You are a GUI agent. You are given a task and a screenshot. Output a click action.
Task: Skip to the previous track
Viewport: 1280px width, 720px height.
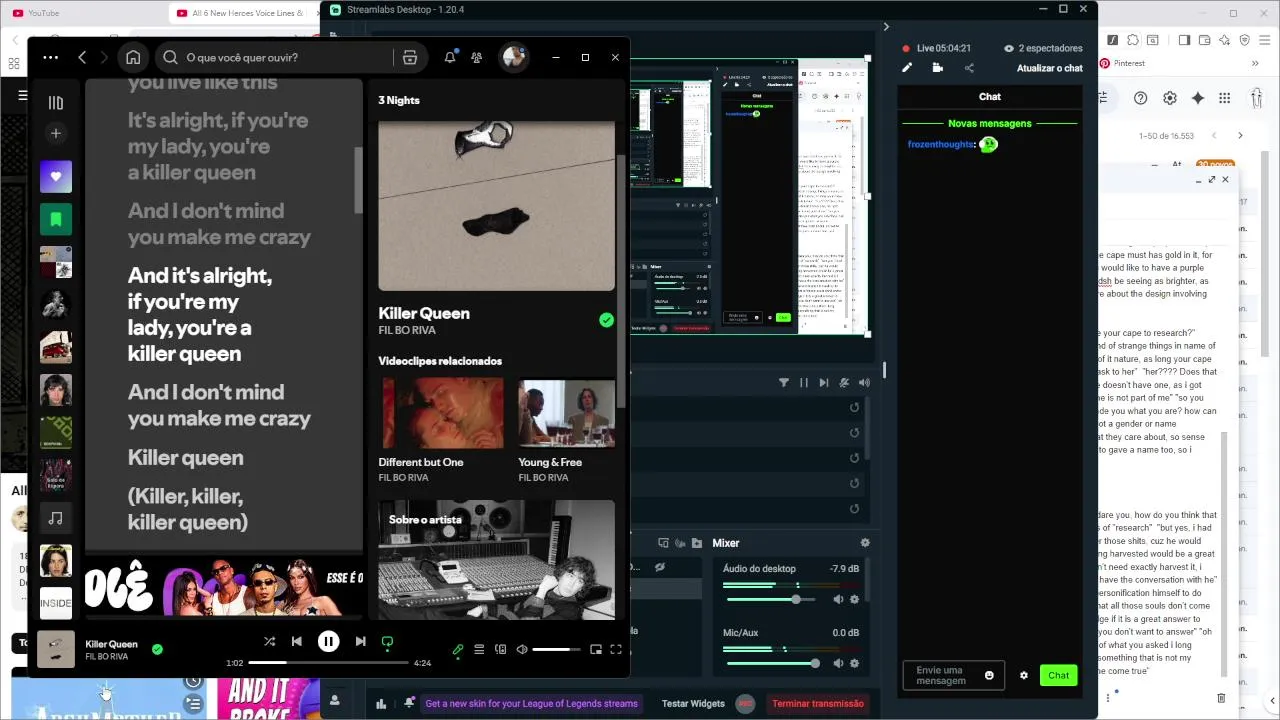297,641
